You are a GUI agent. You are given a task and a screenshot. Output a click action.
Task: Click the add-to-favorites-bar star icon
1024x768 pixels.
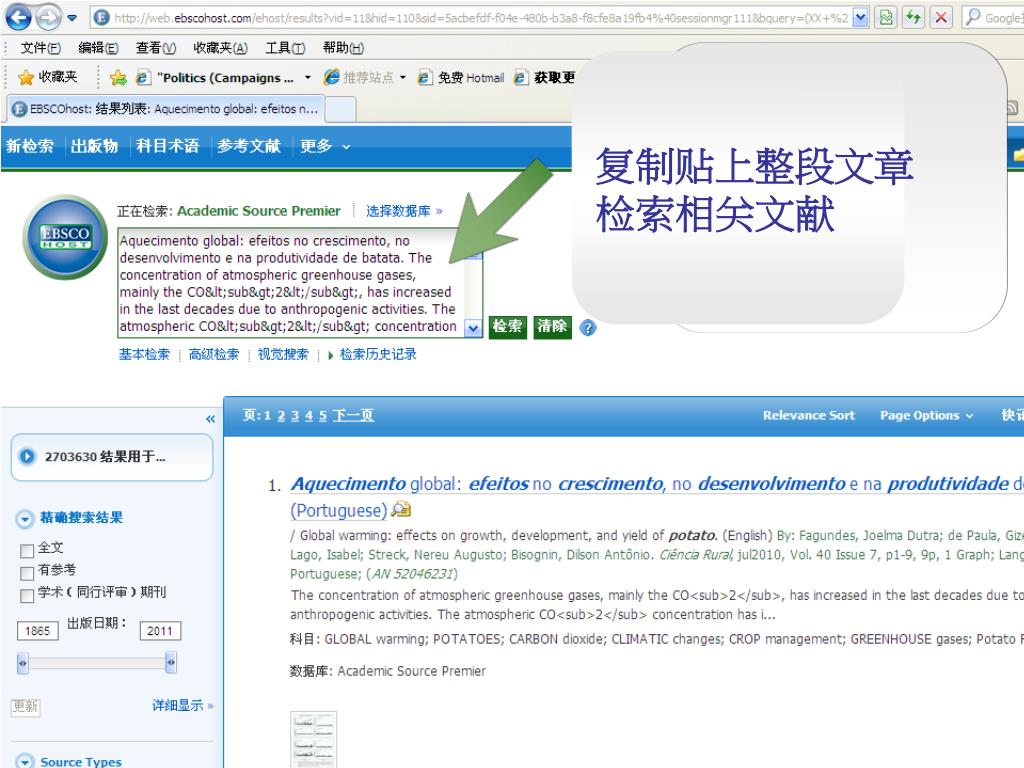pos(118,78)
